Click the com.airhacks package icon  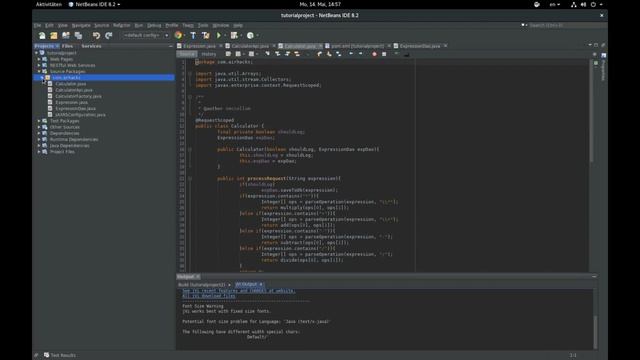point(48,78)
